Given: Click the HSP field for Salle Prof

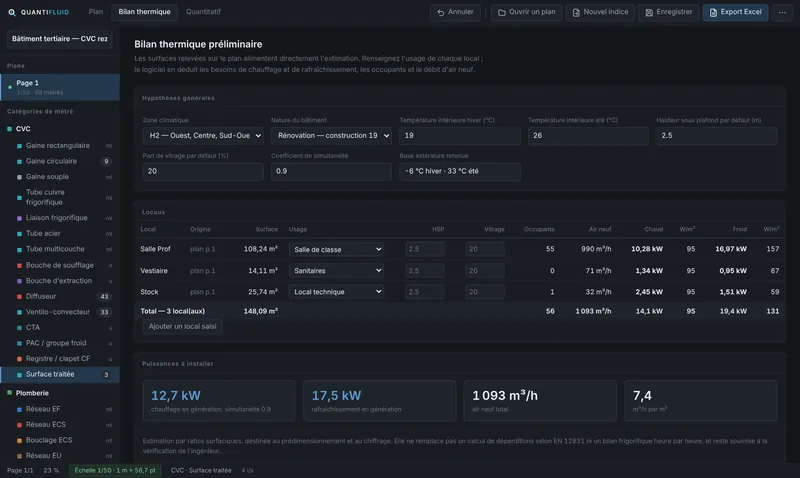Looking at the screenshot, I should pos(424,249).
